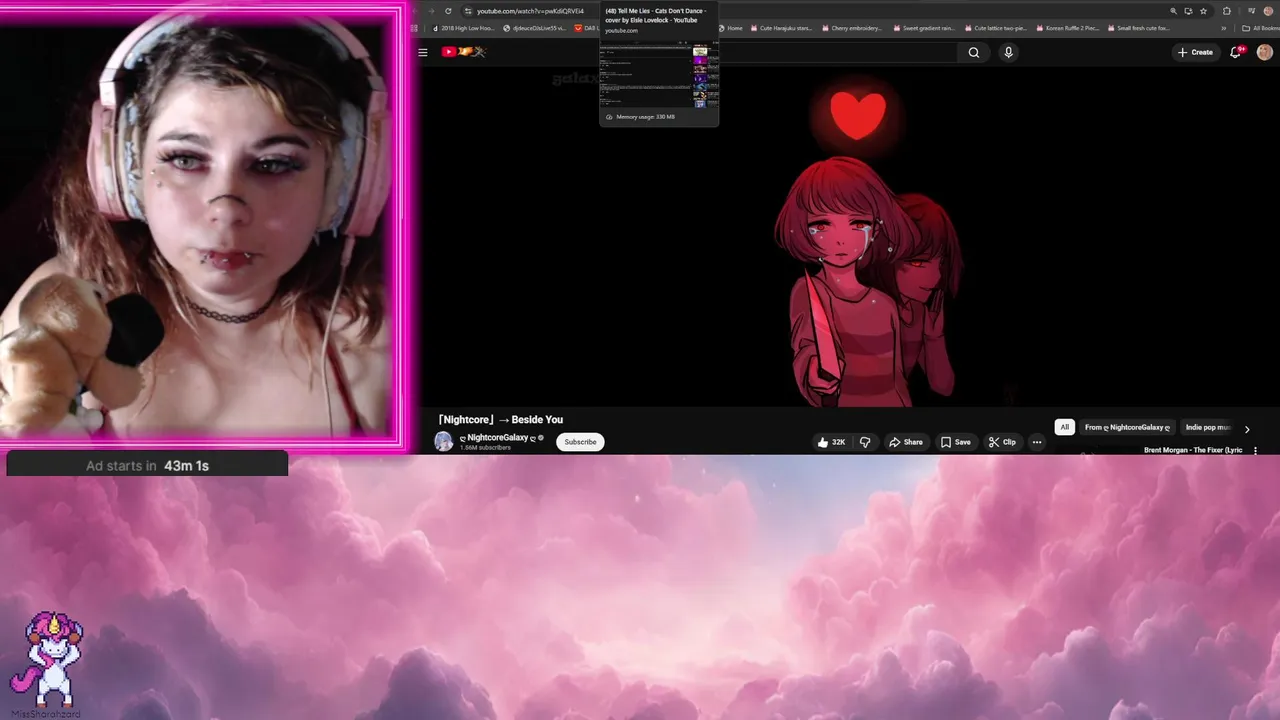This screenshot has height=720, width=1280.
Task: Save the video to a playlist
Action: [x=956, y=442]
